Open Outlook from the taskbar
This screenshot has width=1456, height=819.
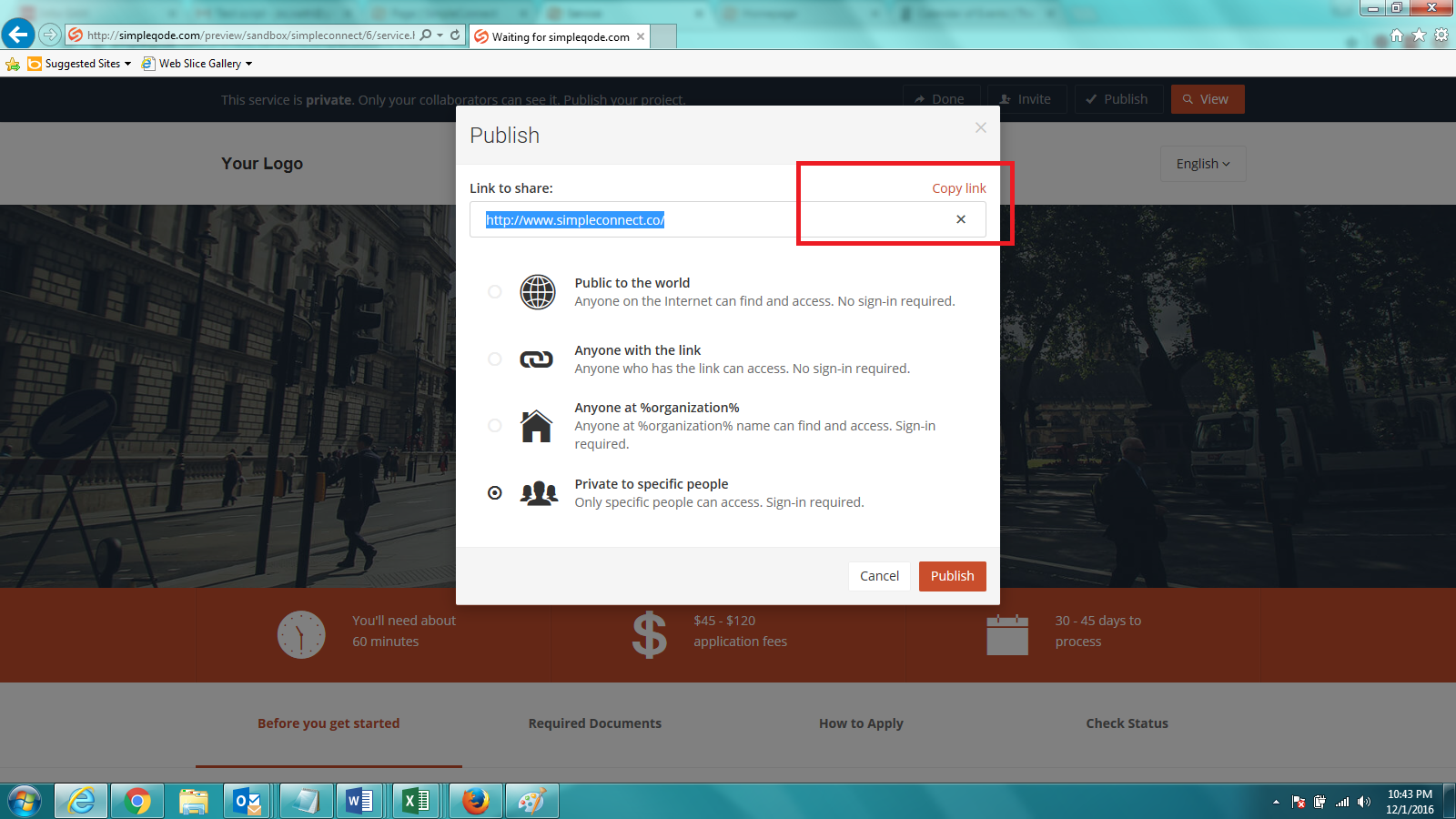pos(248,802)
